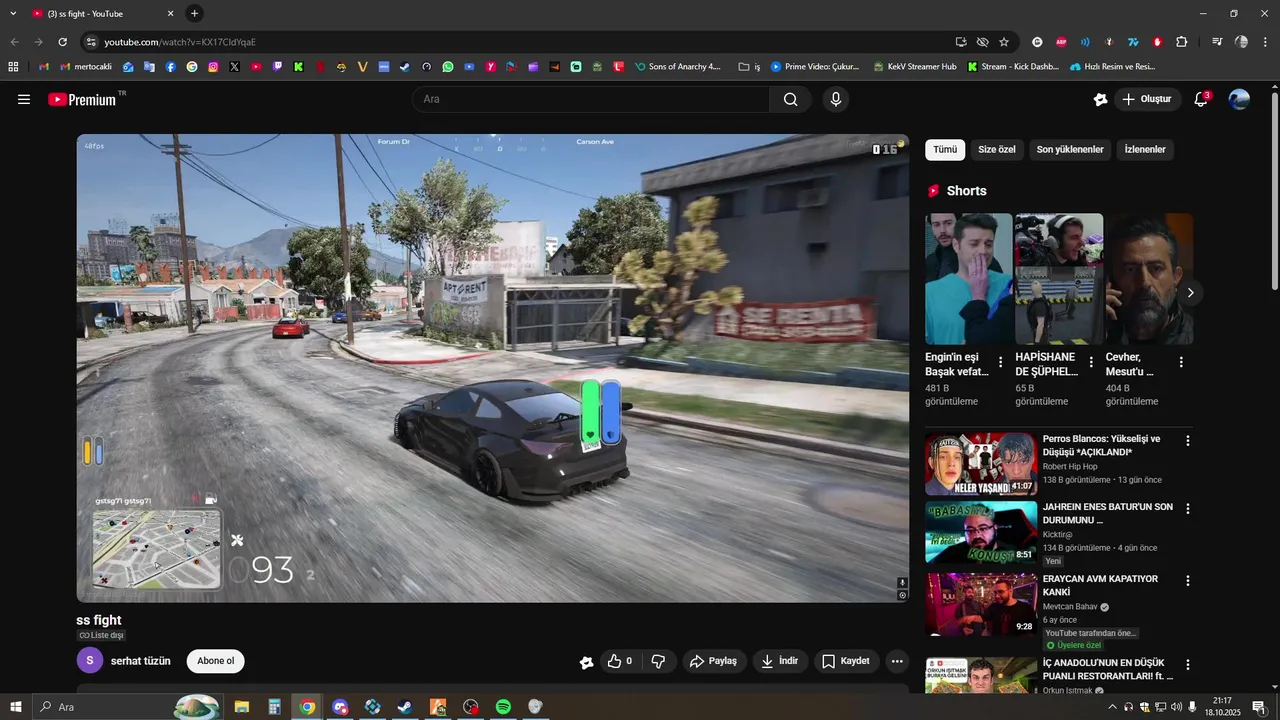Open Spotify from the taskbar
The height and width of the screenshot is (720, 1280).
pos(503,707)
